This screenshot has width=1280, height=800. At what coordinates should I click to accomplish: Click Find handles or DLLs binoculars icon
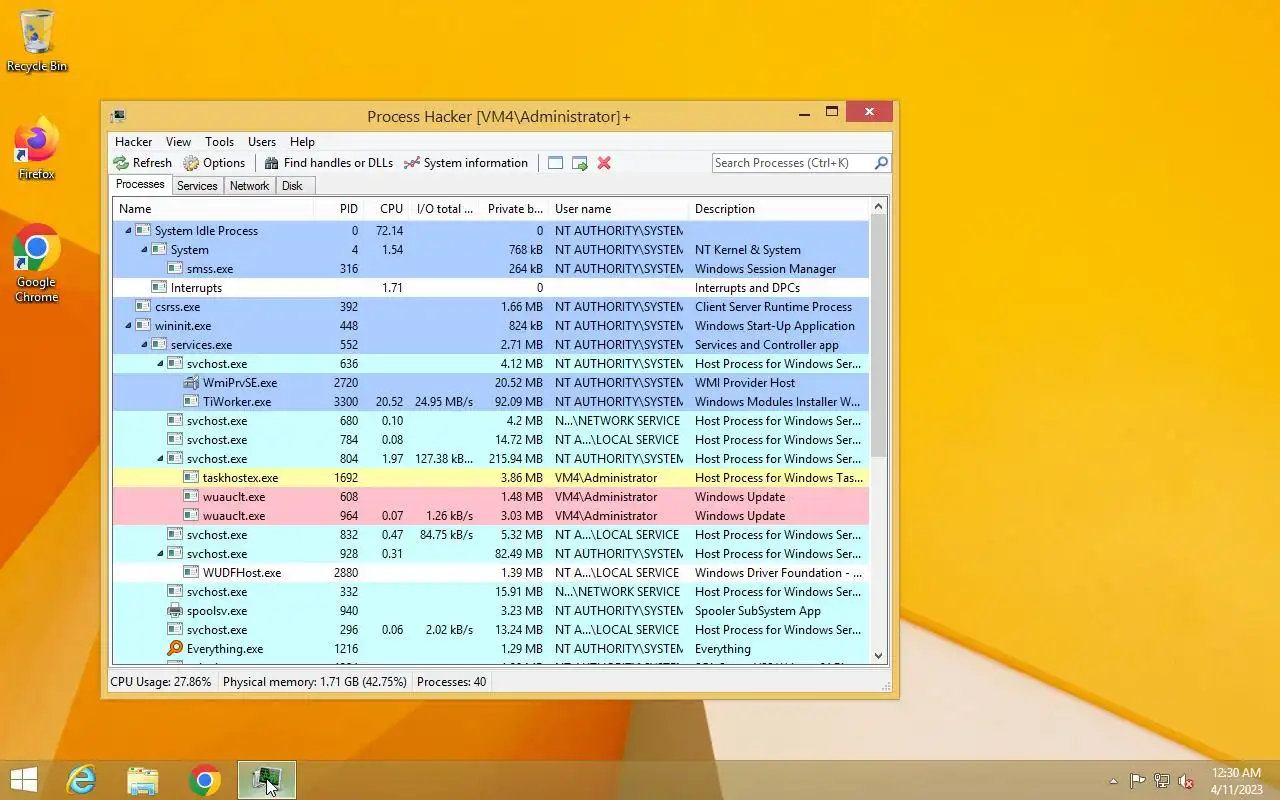pos(272,163)
